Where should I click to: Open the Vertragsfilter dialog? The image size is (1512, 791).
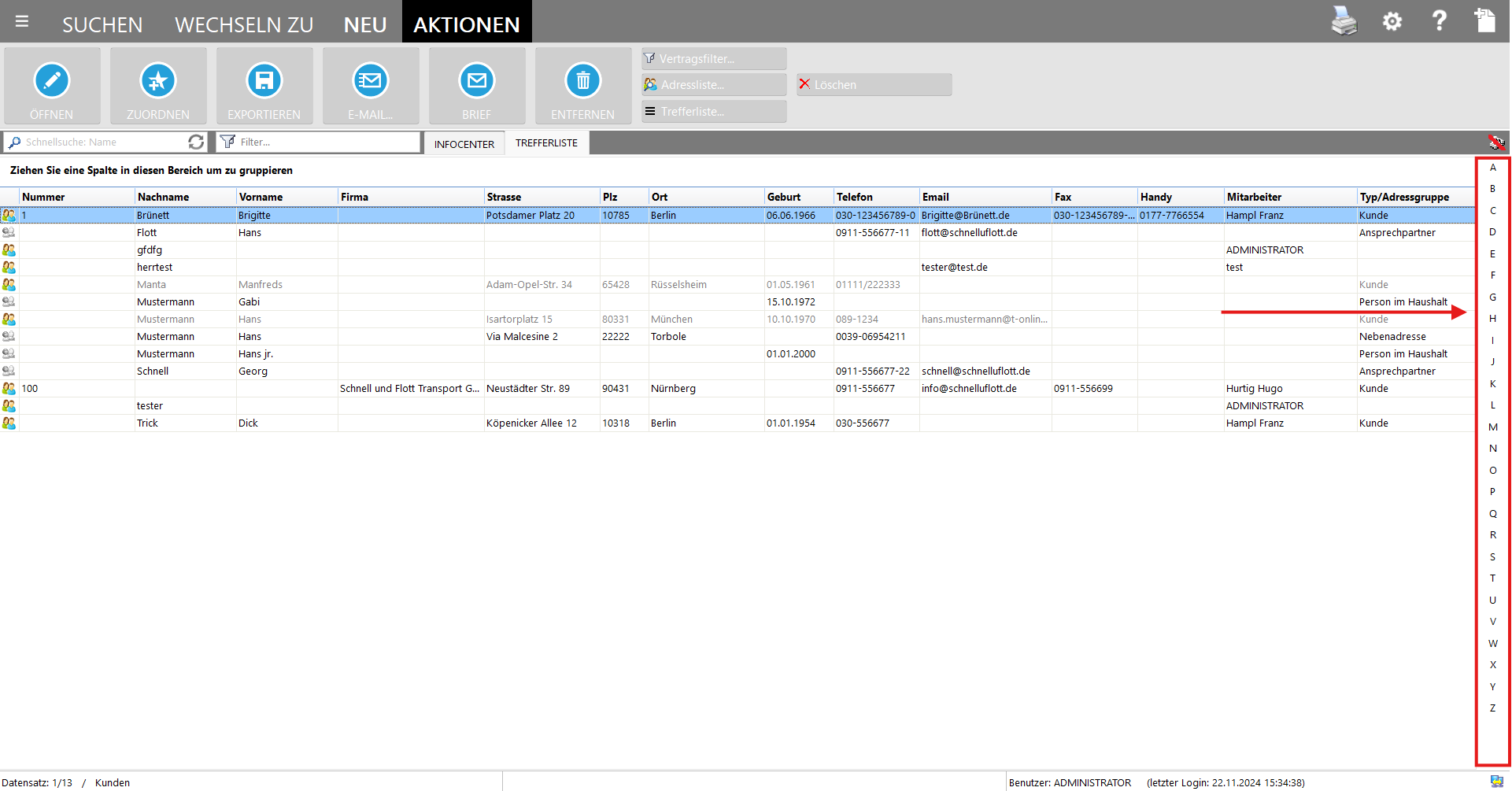tap(713, 59)
